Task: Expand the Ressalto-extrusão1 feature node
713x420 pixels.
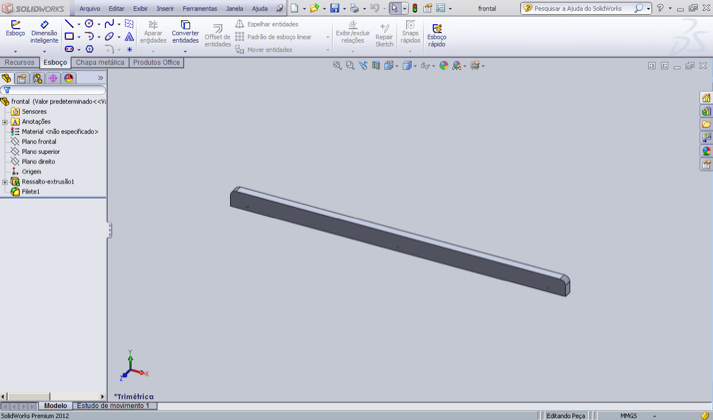Action: (x=5, y=182)
